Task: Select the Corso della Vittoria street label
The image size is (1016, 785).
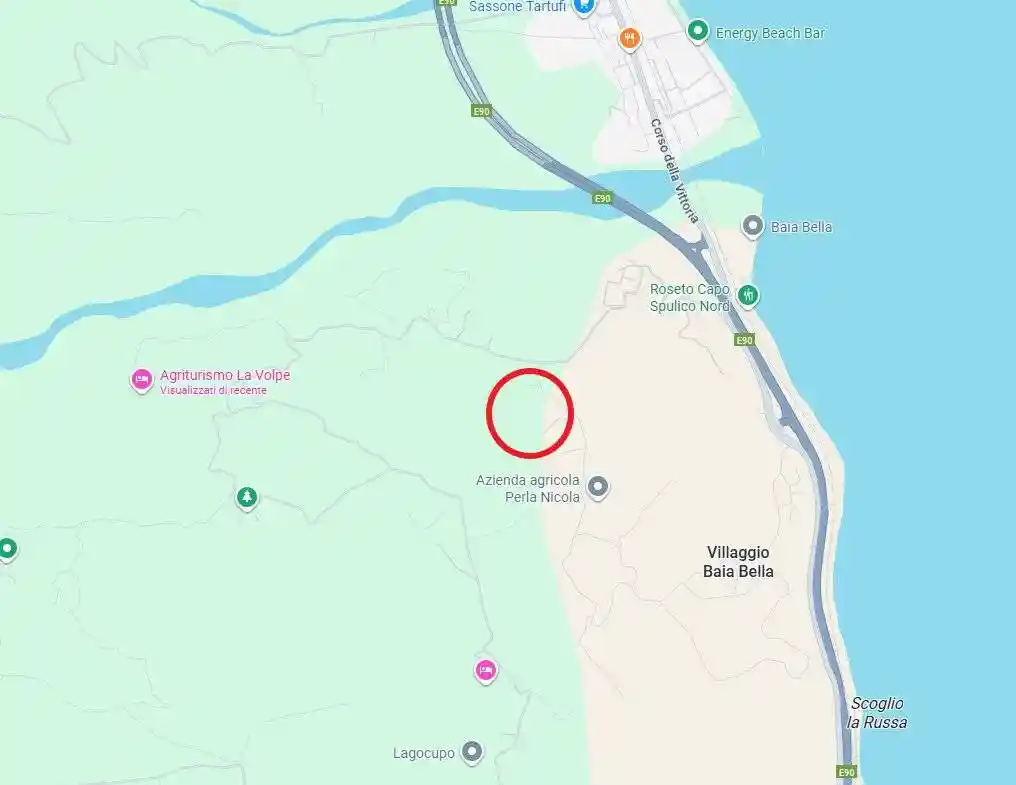Action: 675,170
